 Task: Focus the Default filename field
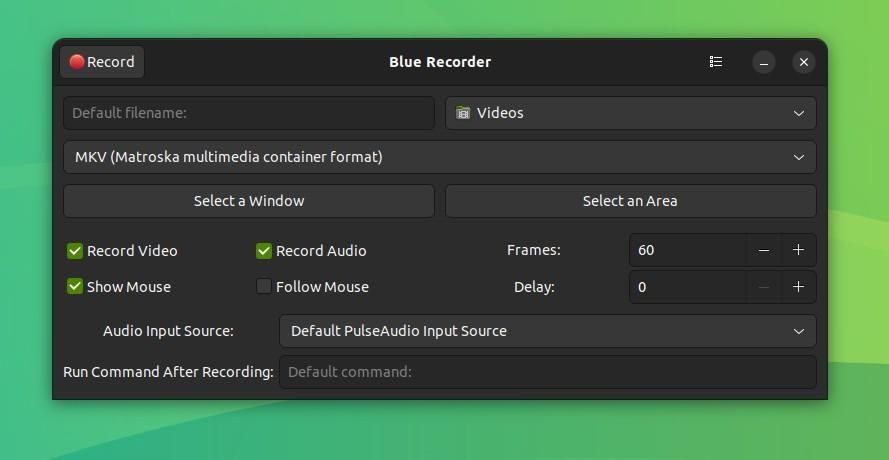tap(249, 113)
